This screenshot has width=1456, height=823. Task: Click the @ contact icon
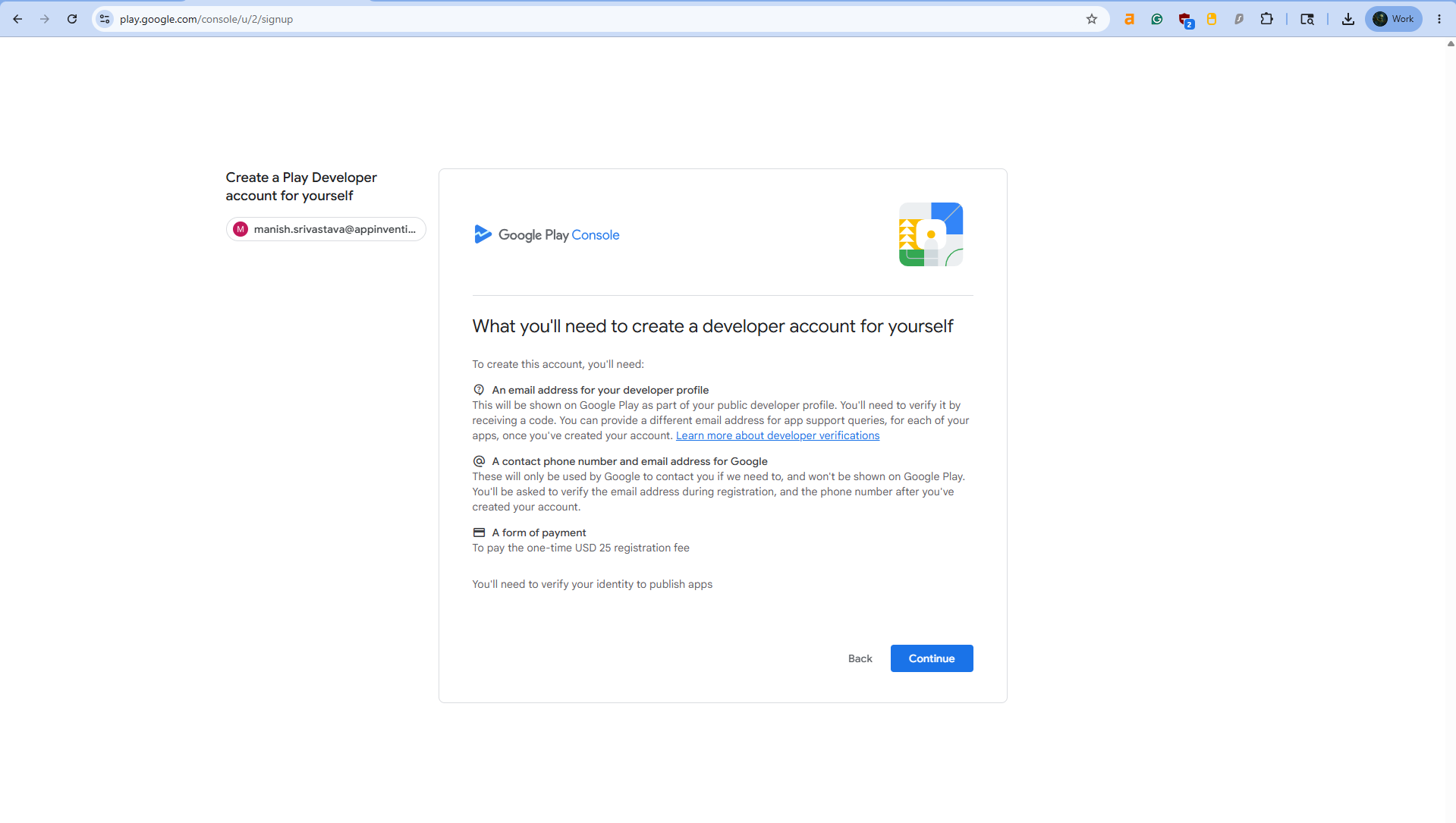click(x=479, y=461)
